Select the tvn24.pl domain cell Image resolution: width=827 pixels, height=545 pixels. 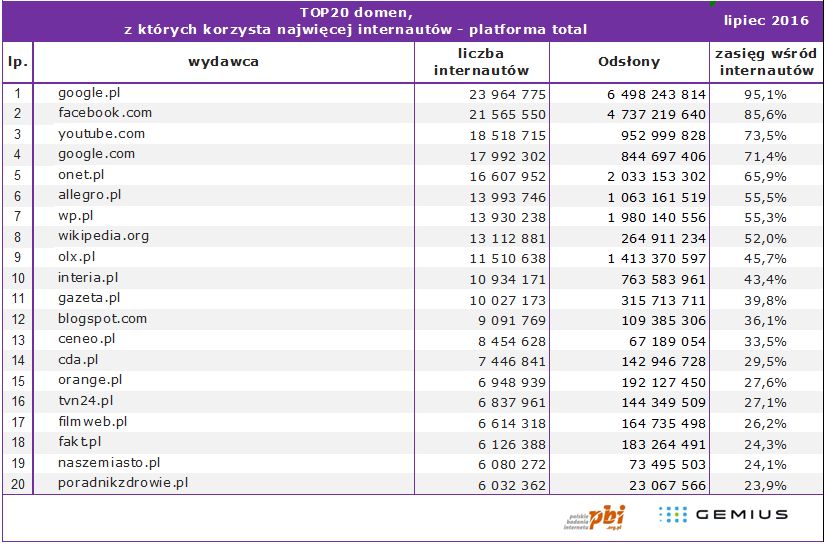pos(86,401)
